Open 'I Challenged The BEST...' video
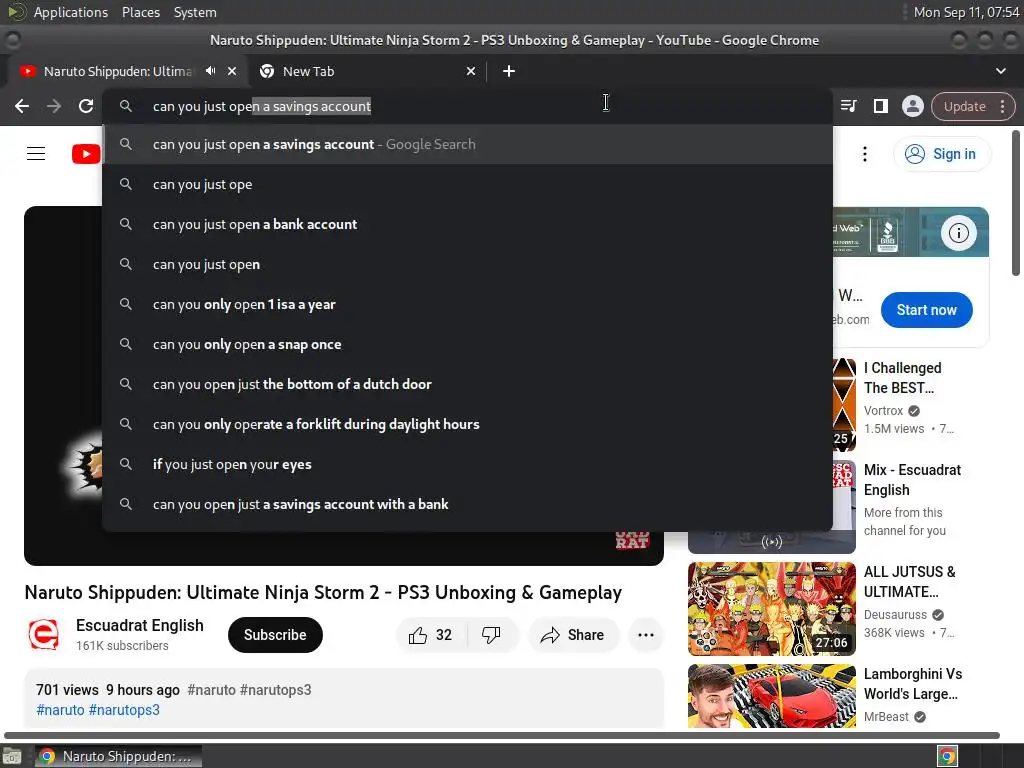 (x=903, y=377)
